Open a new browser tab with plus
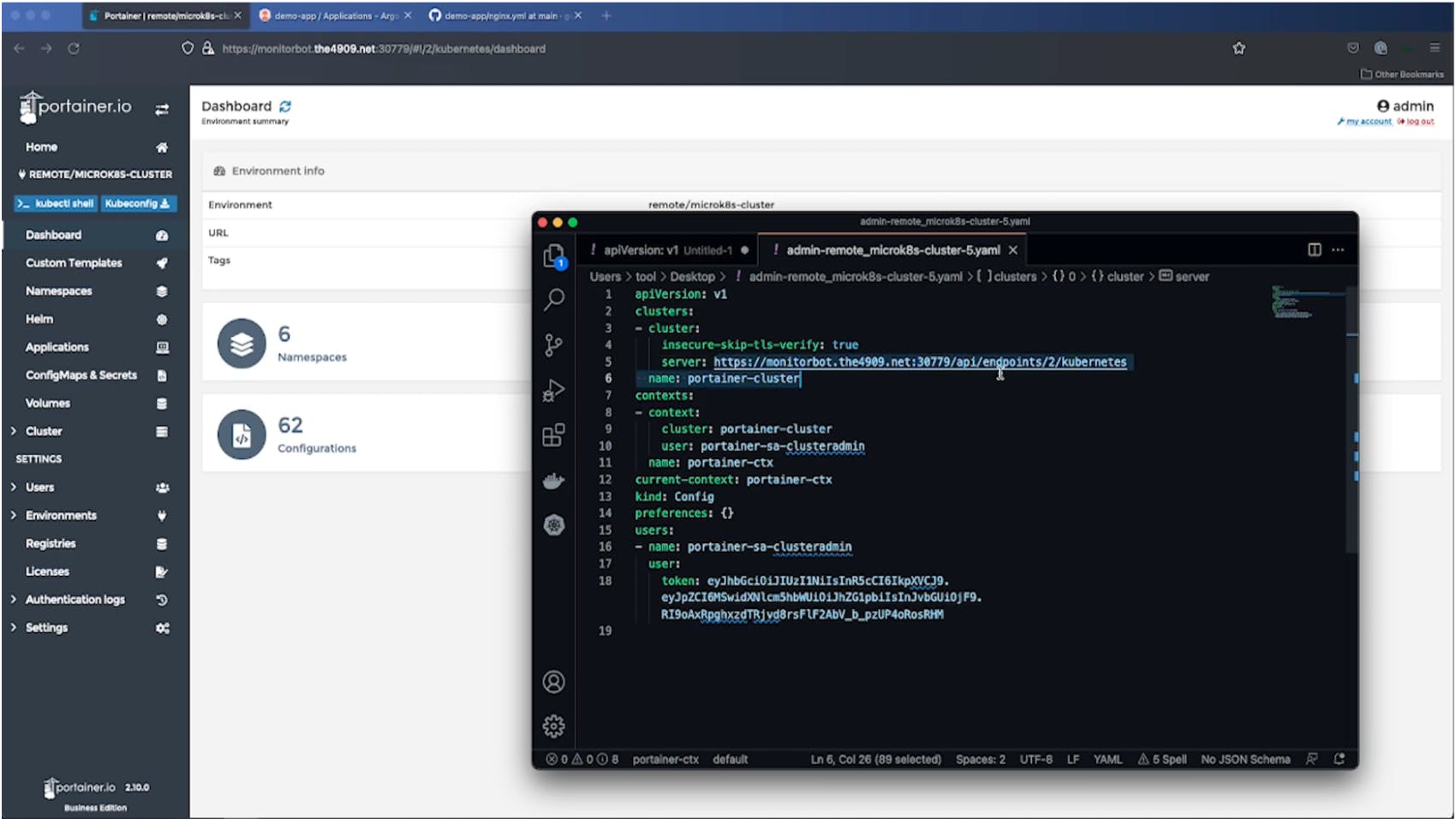This screenshot has height=819, width=1456. 606,15
